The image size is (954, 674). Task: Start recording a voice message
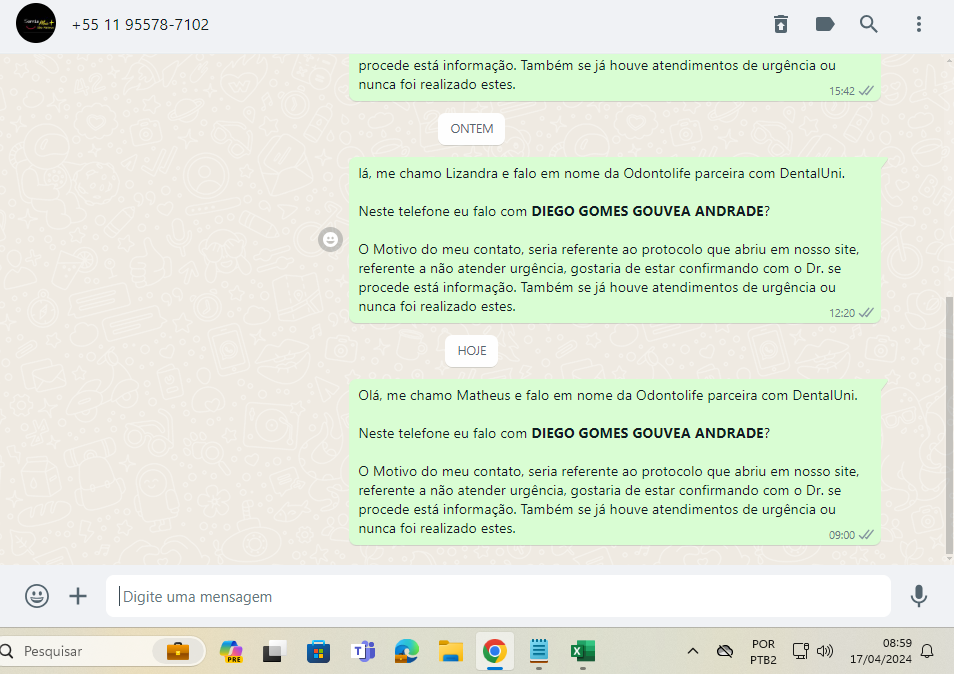pyautogui.click(x=919, y=596)
